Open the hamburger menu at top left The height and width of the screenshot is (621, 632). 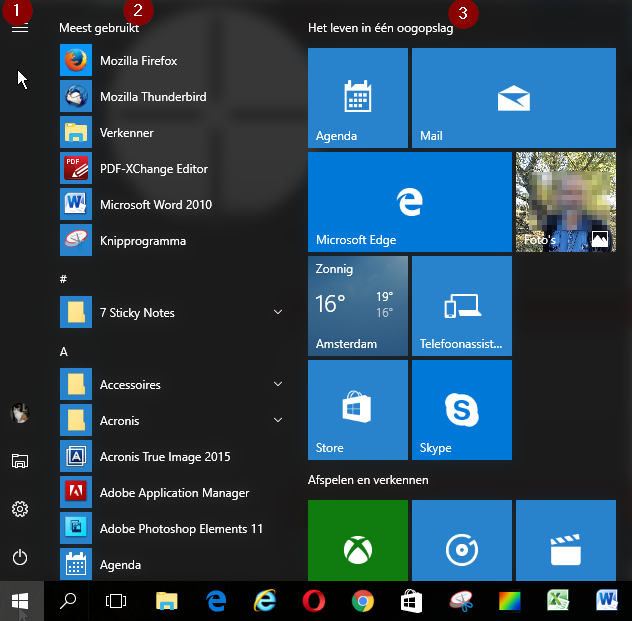(x=20, y=28)
